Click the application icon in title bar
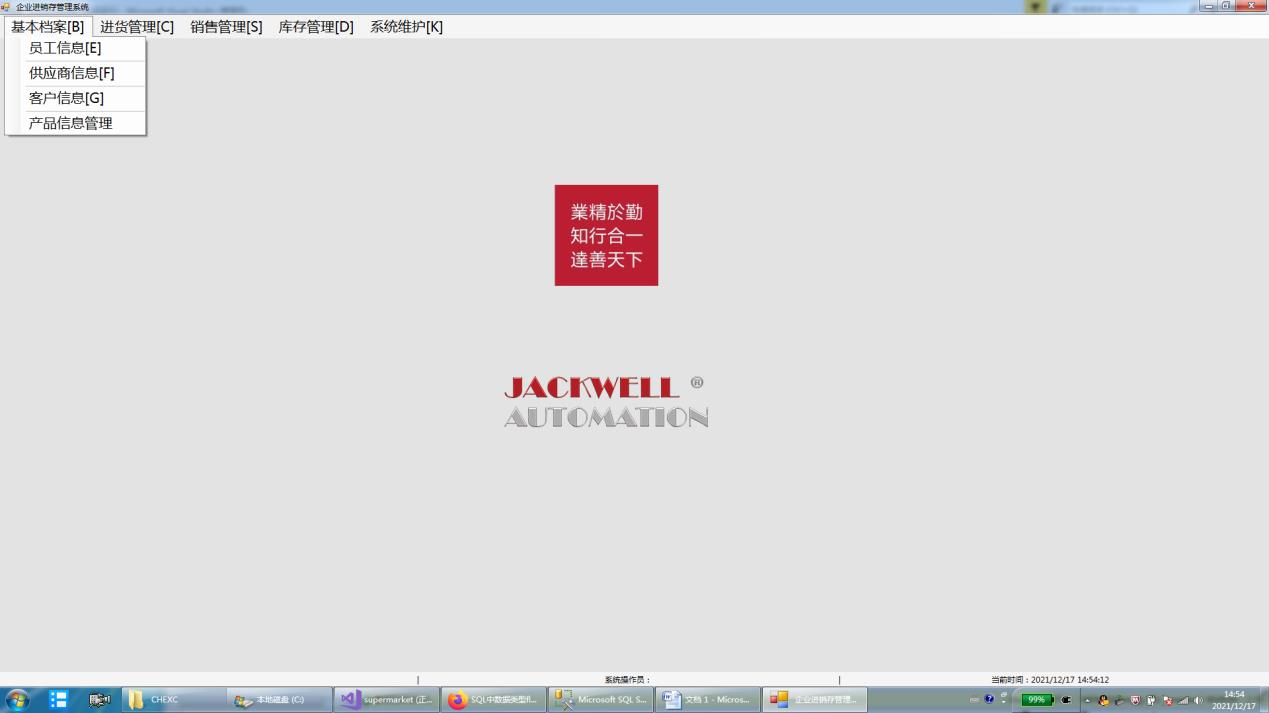Screen dimensions: 1269x713 [6, 7]
